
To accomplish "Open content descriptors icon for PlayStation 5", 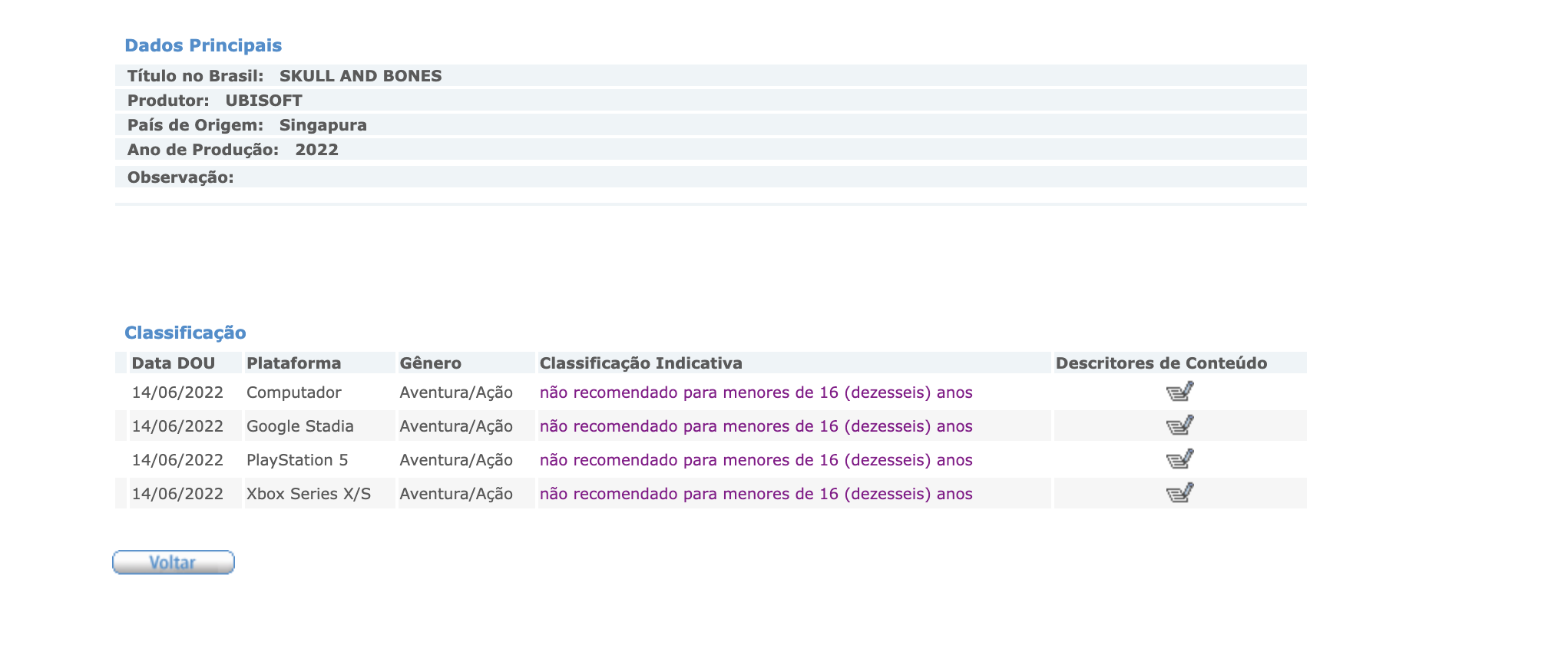I will tap(1179, 460).
